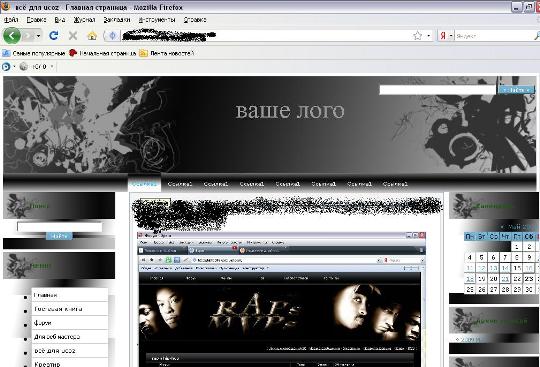The height and width of the screenshot is (367, 540).
Task: Open the Вид menu
Action: [60, 20]
